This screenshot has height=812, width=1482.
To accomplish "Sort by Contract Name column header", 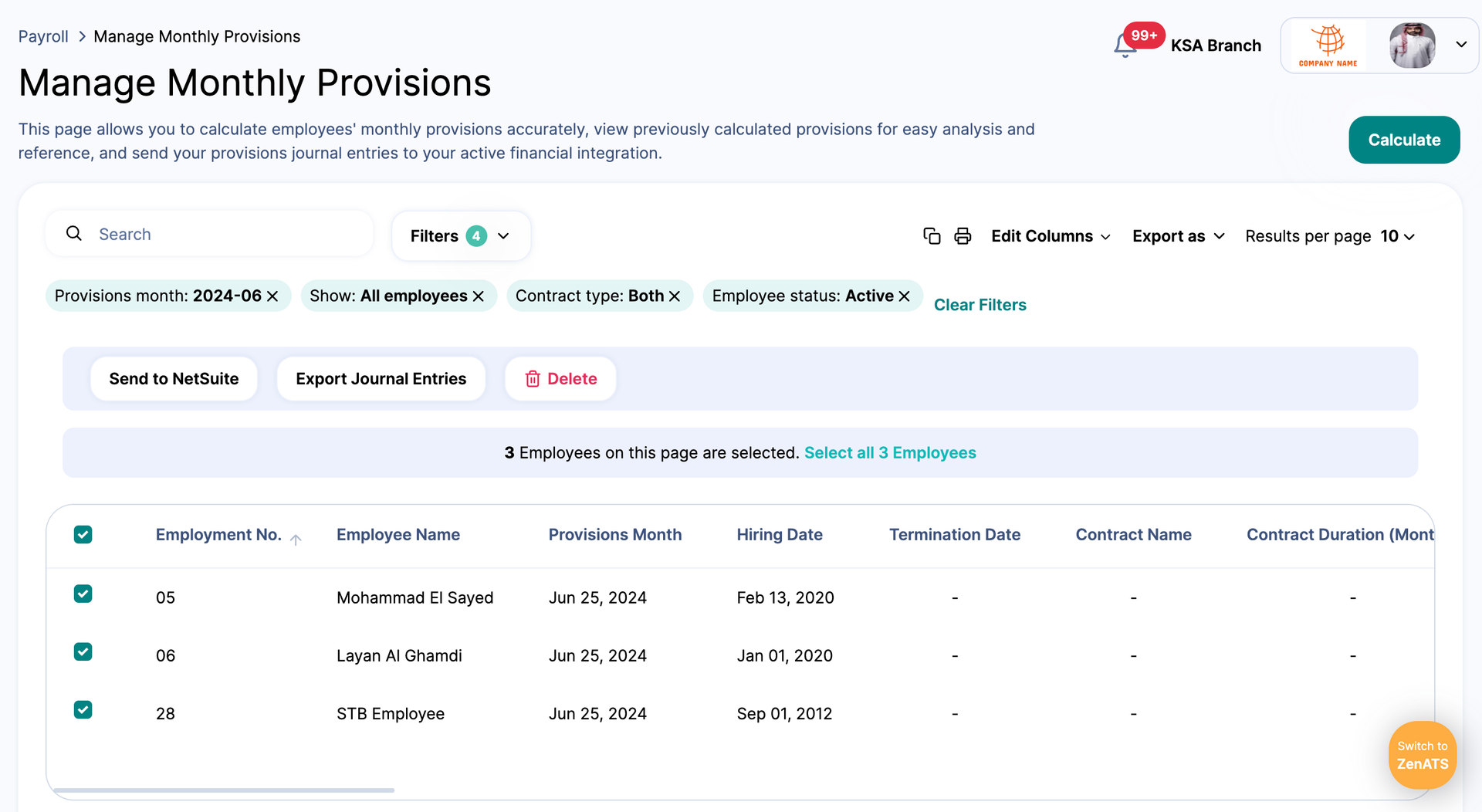I will [1134, 535].
